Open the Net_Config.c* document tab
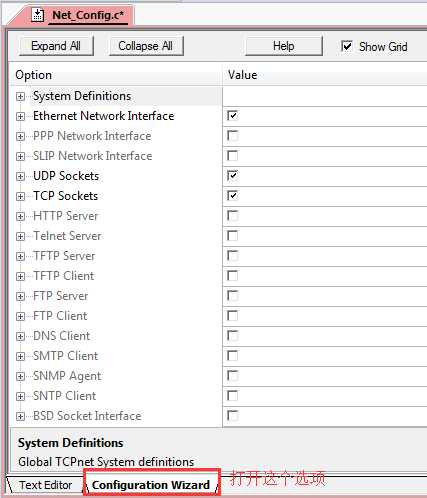The width and height of the screenshot is (427, 498). pyautogui.click(x=88, y=15)
